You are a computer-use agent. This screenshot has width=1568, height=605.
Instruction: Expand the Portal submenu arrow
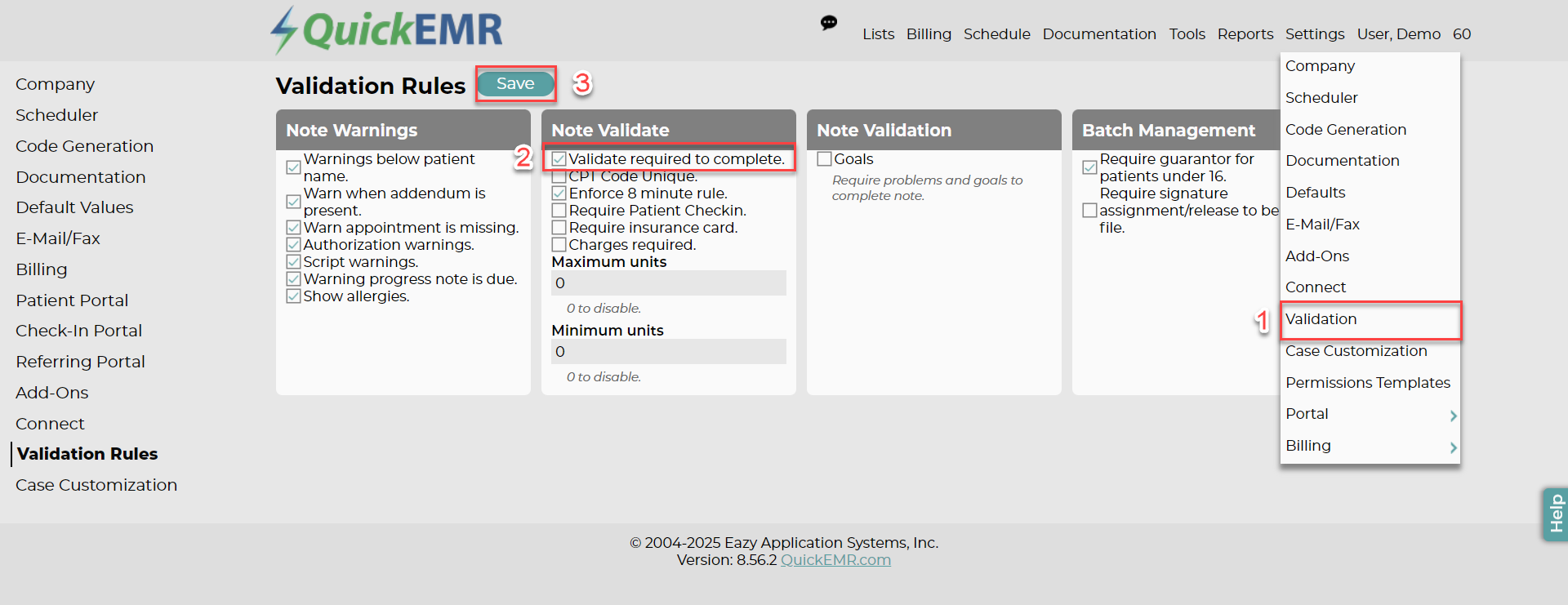[1453, 416]
